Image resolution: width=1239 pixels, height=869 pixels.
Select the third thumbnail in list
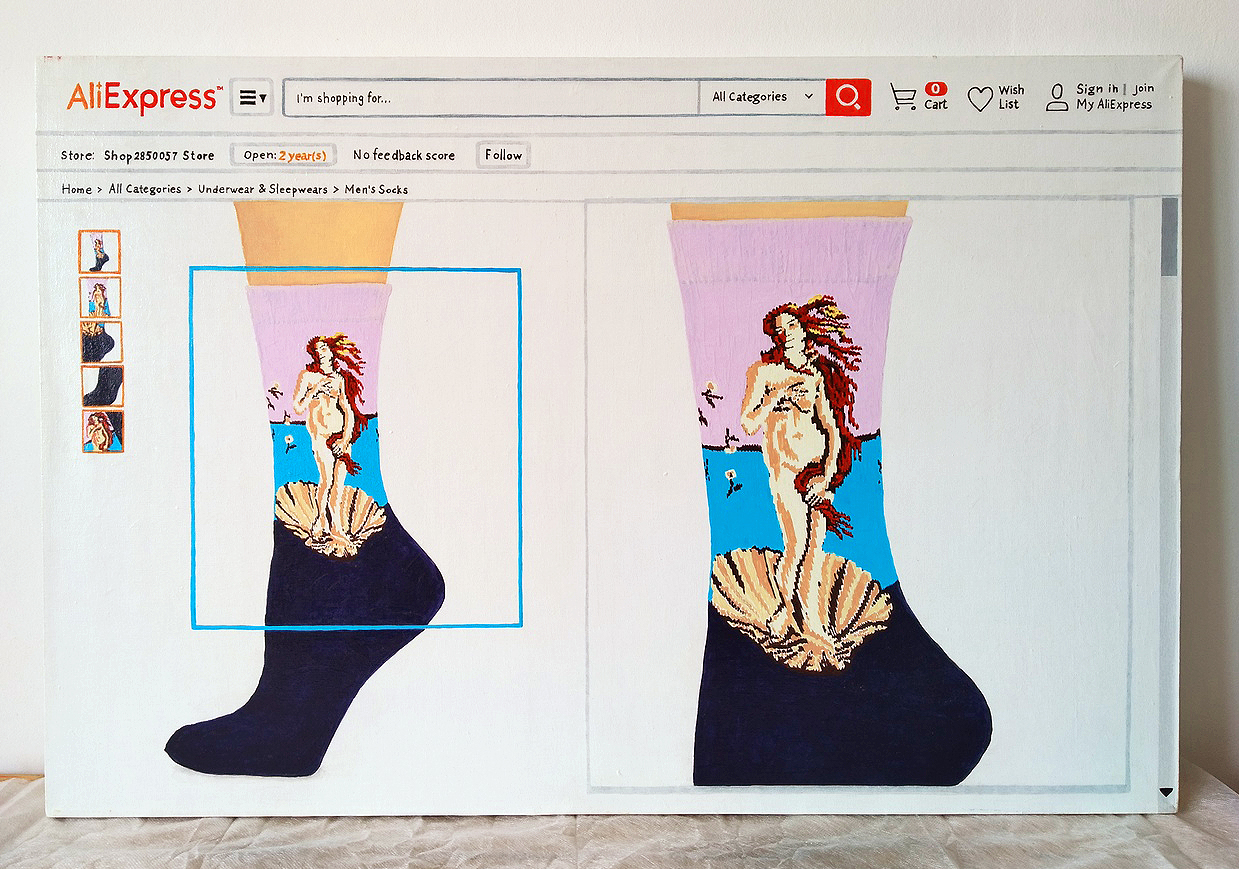[102, 342]
